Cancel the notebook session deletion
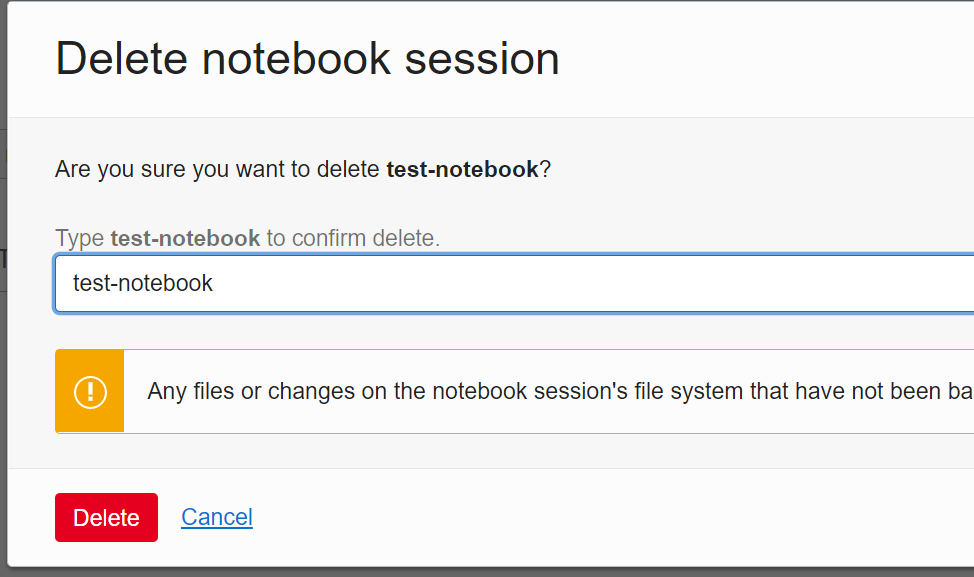Viewport: 974px width, 577px height. [217, 517]
